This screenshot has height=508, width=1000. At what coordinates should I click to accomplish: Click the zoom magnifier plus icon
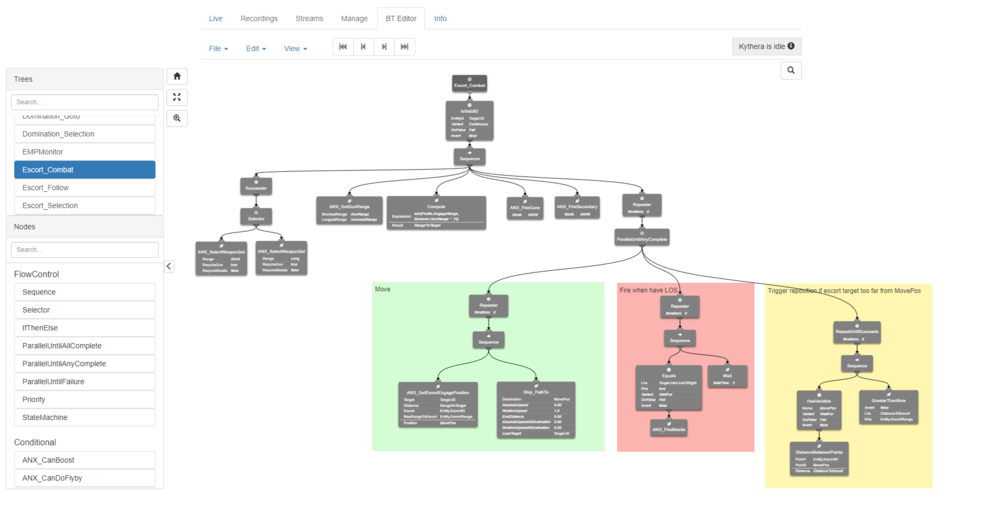pos(177,118)
